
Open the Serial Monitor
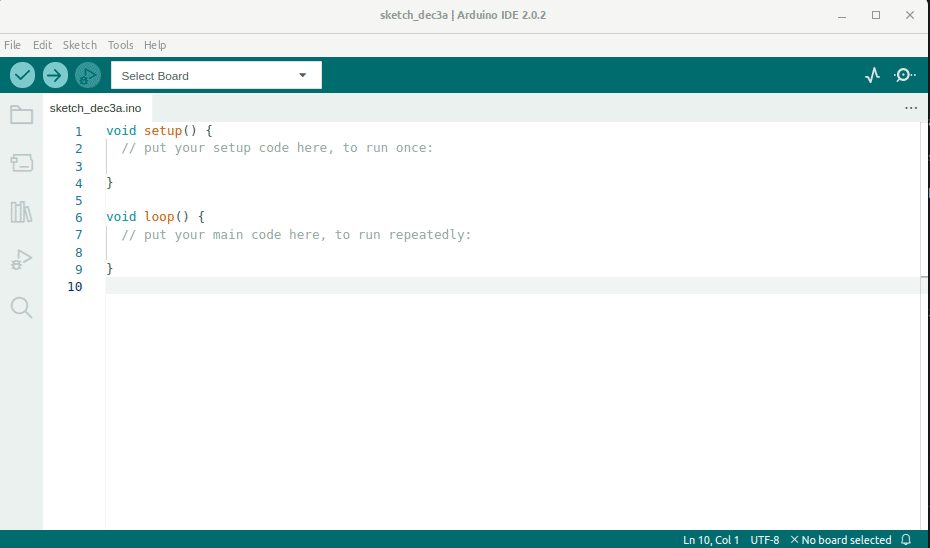(x=905, y=75)
